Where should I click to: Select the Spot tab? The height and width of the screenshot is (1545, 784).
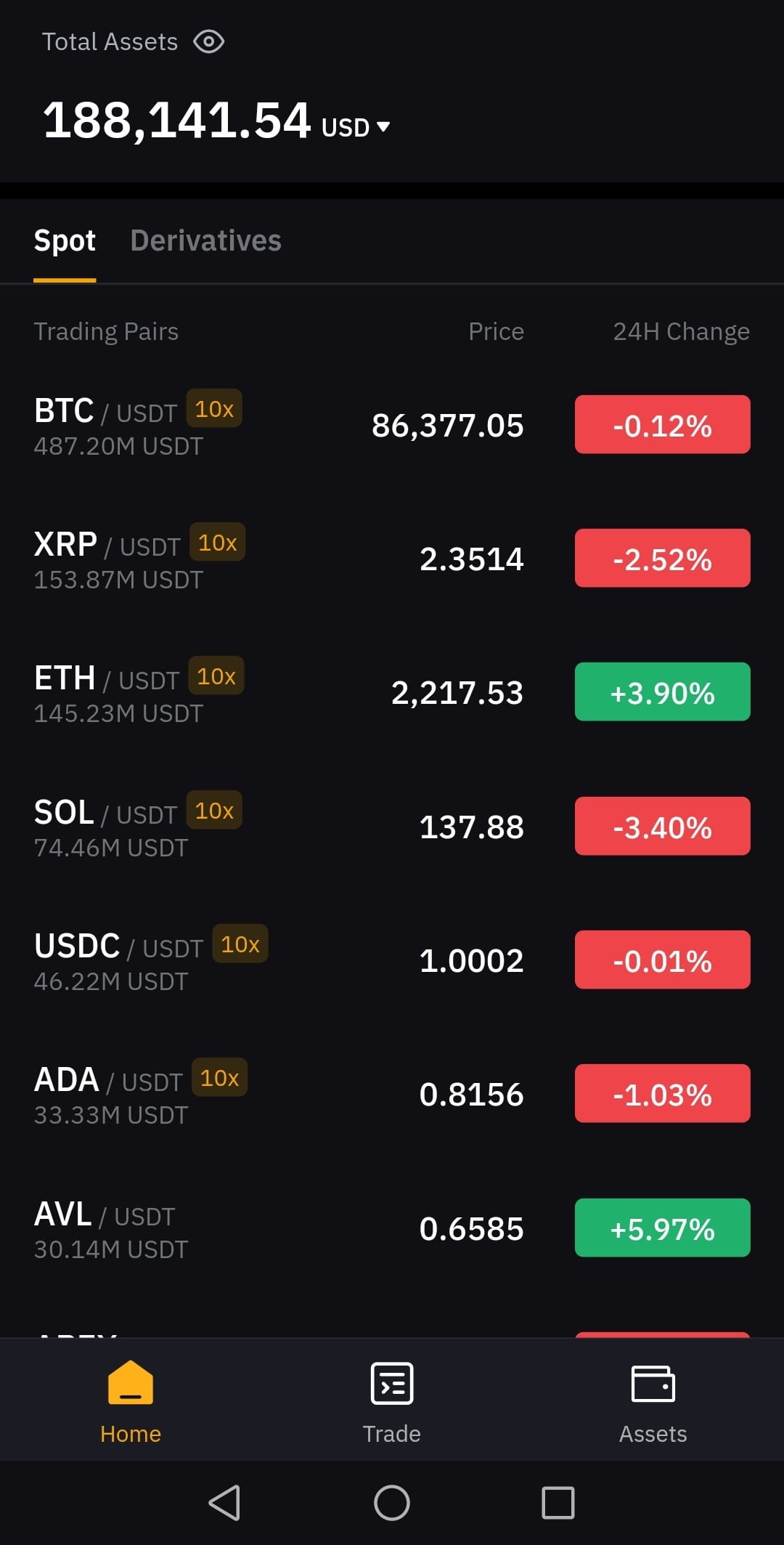[x=65, y=240]
